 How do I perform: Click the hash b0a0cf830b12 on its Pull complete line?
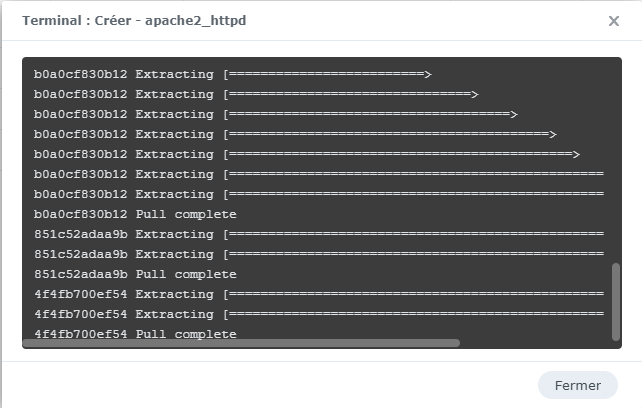coord(81,214)
